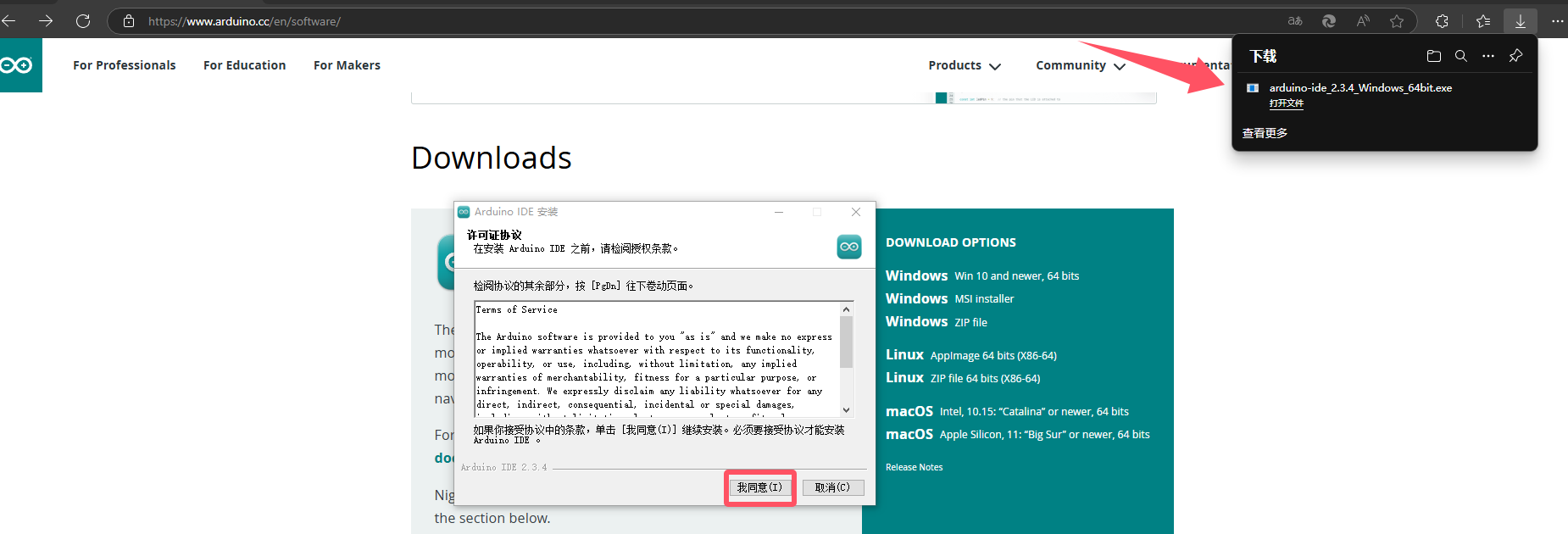The image size is (1568, 534).
Task: Reload the page with the refresh icon
Action: coord(83,21)
